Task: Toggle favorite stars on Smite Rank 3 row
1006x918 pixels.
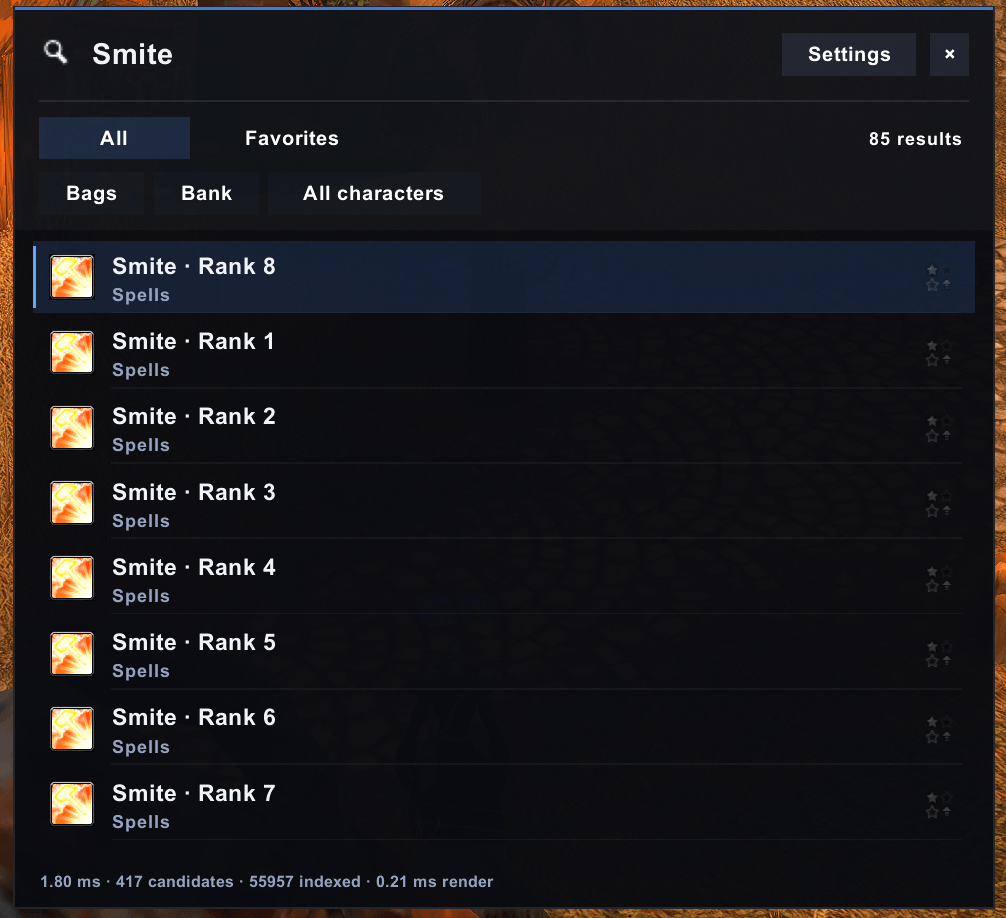Action: click(939, 503)
